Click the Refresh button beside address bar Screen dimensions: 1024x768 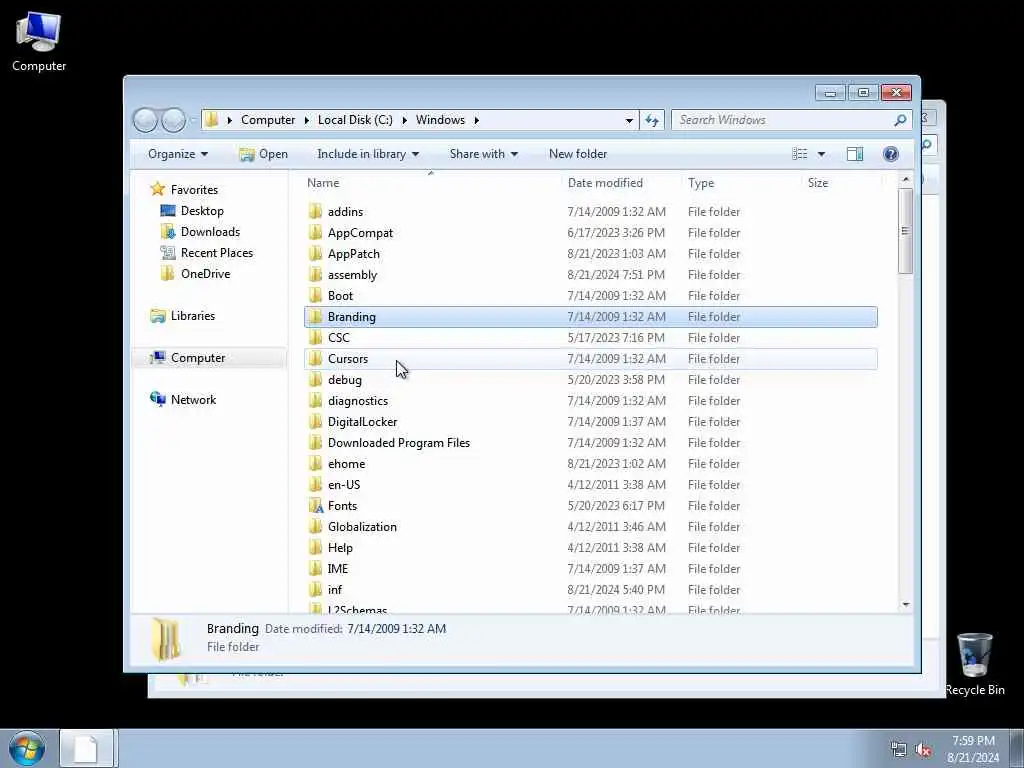(x=652, y=120)
